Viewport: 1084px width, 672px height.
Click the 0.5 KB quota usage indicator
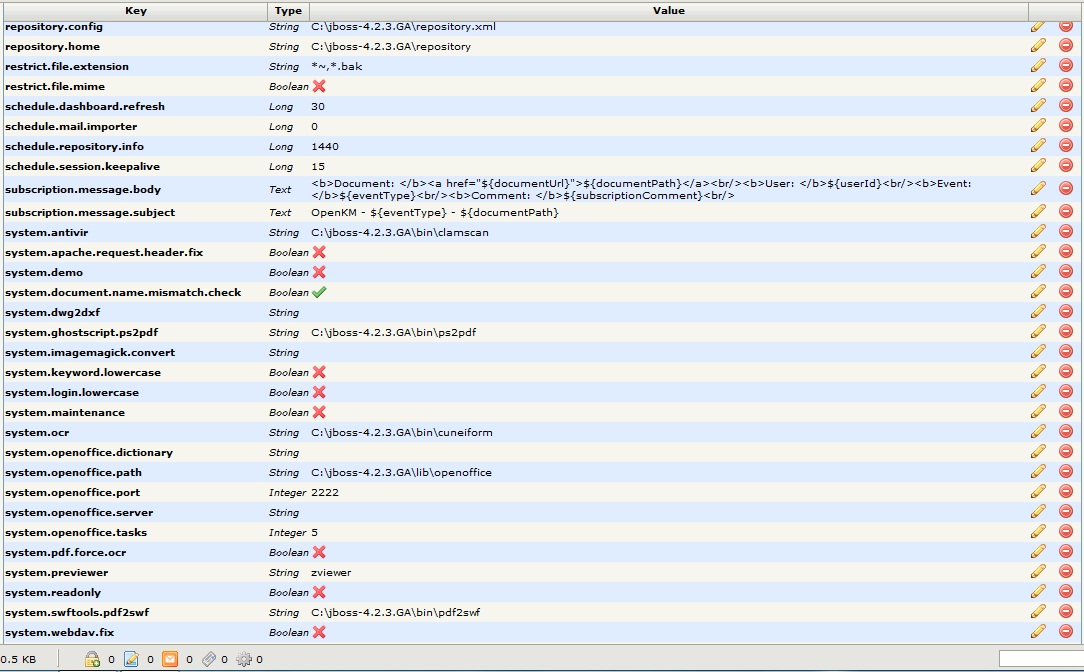click(x=20, y=658)
